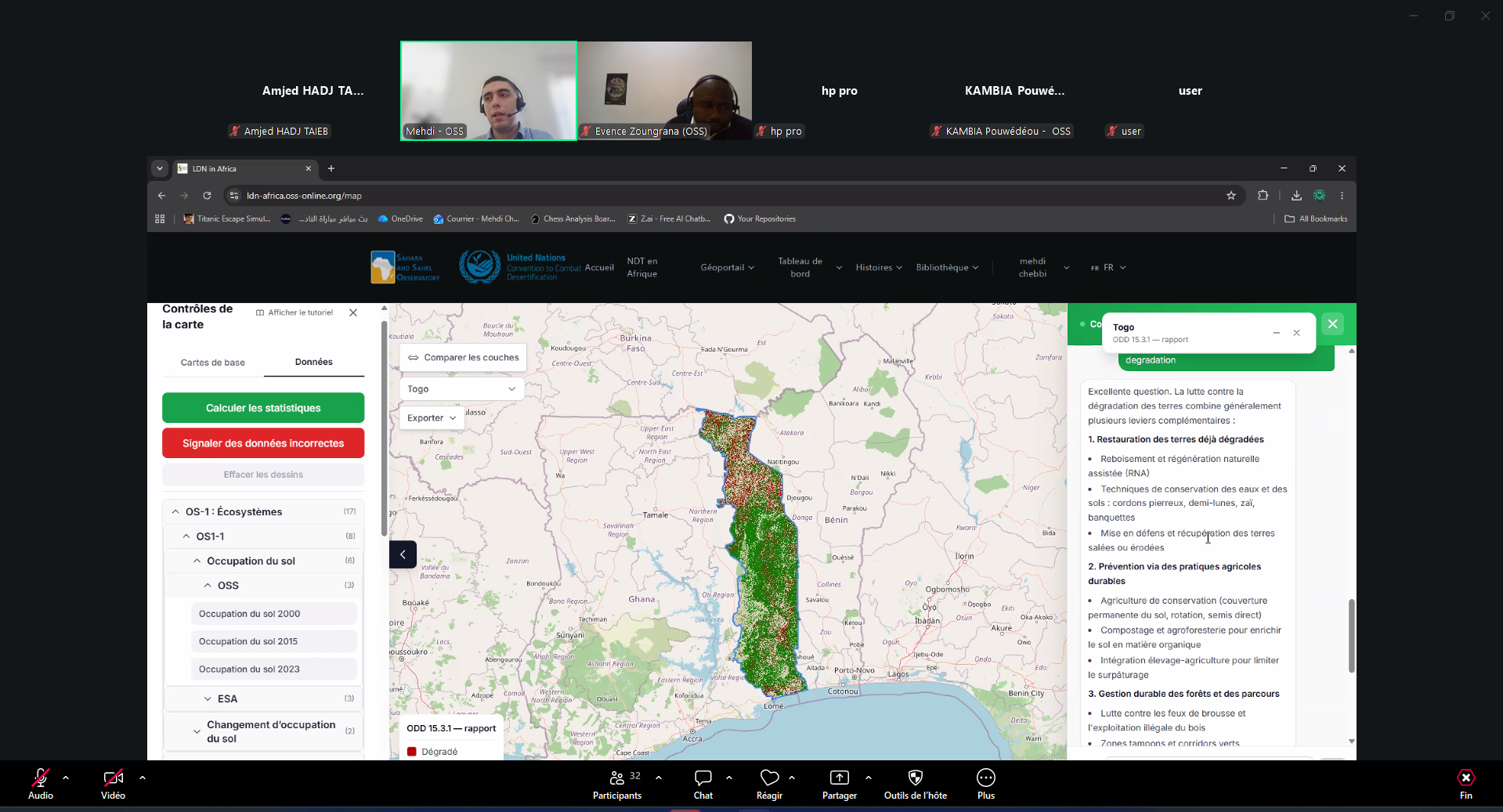Image resolution: width=1503 pixels, height=812 pixels.
Task: Open the Plus more options icon
Action: [985, 778]
